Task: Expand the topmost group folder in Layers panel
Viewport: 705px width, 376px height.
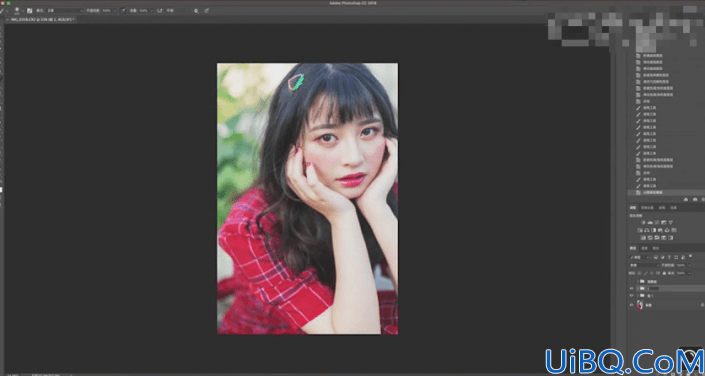Action: (x=638, y=282)
